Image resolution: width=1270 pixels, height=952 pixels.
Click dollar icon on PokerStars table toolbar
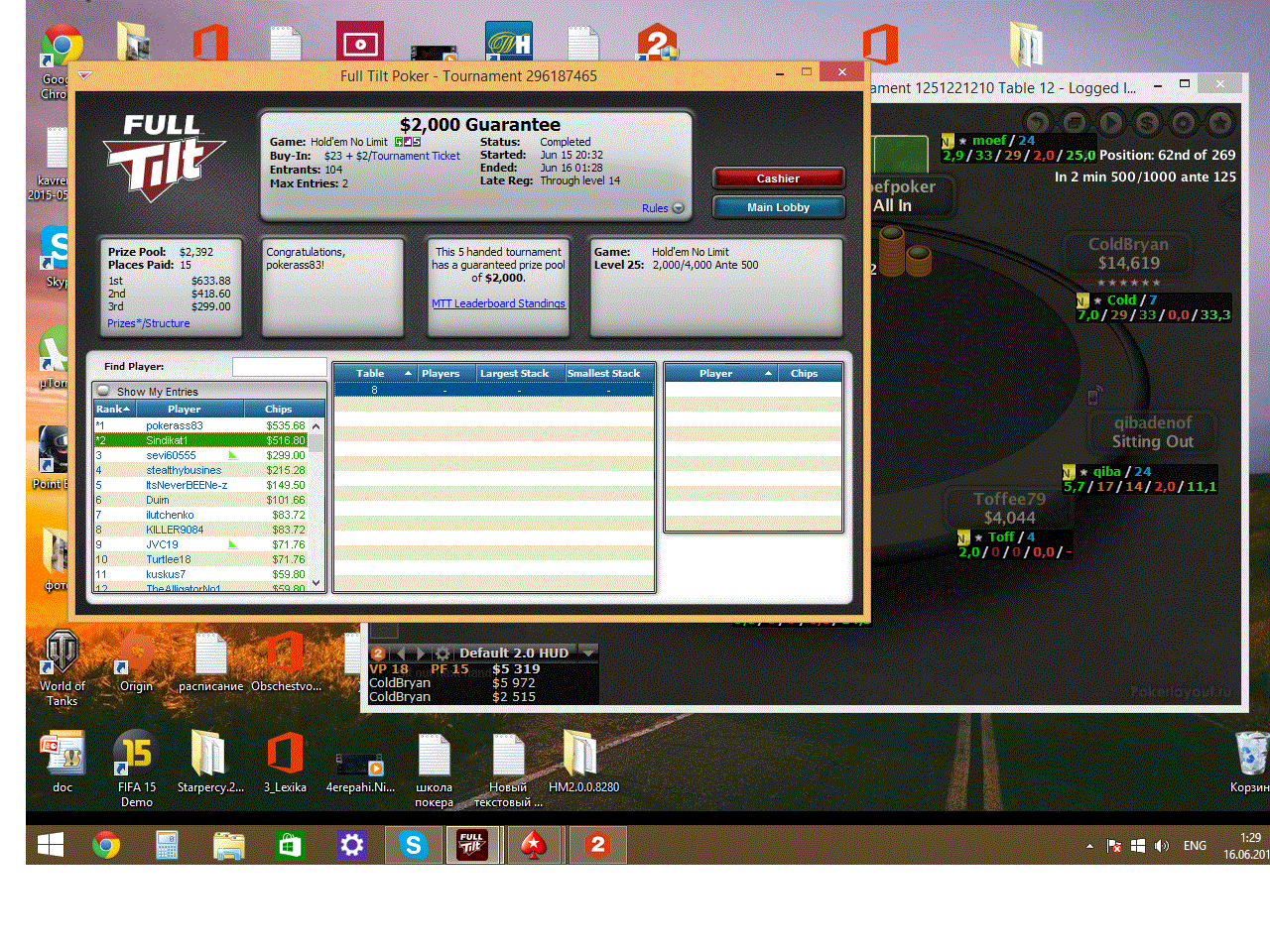click(1148, 122)
